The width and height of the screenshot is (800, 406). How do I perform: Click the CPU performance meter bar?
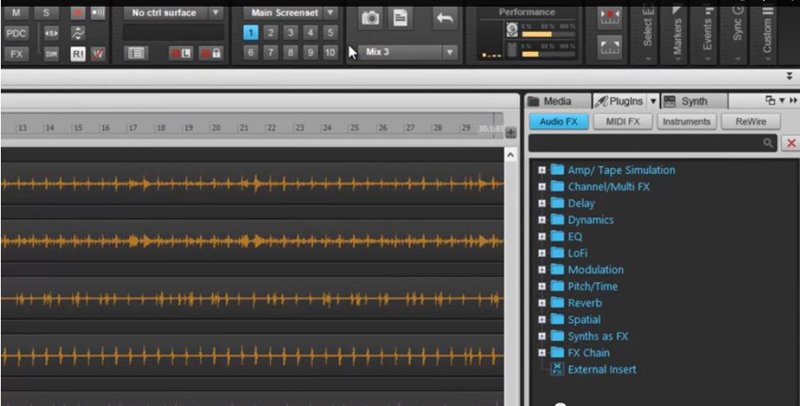click(x=547, y=54)
